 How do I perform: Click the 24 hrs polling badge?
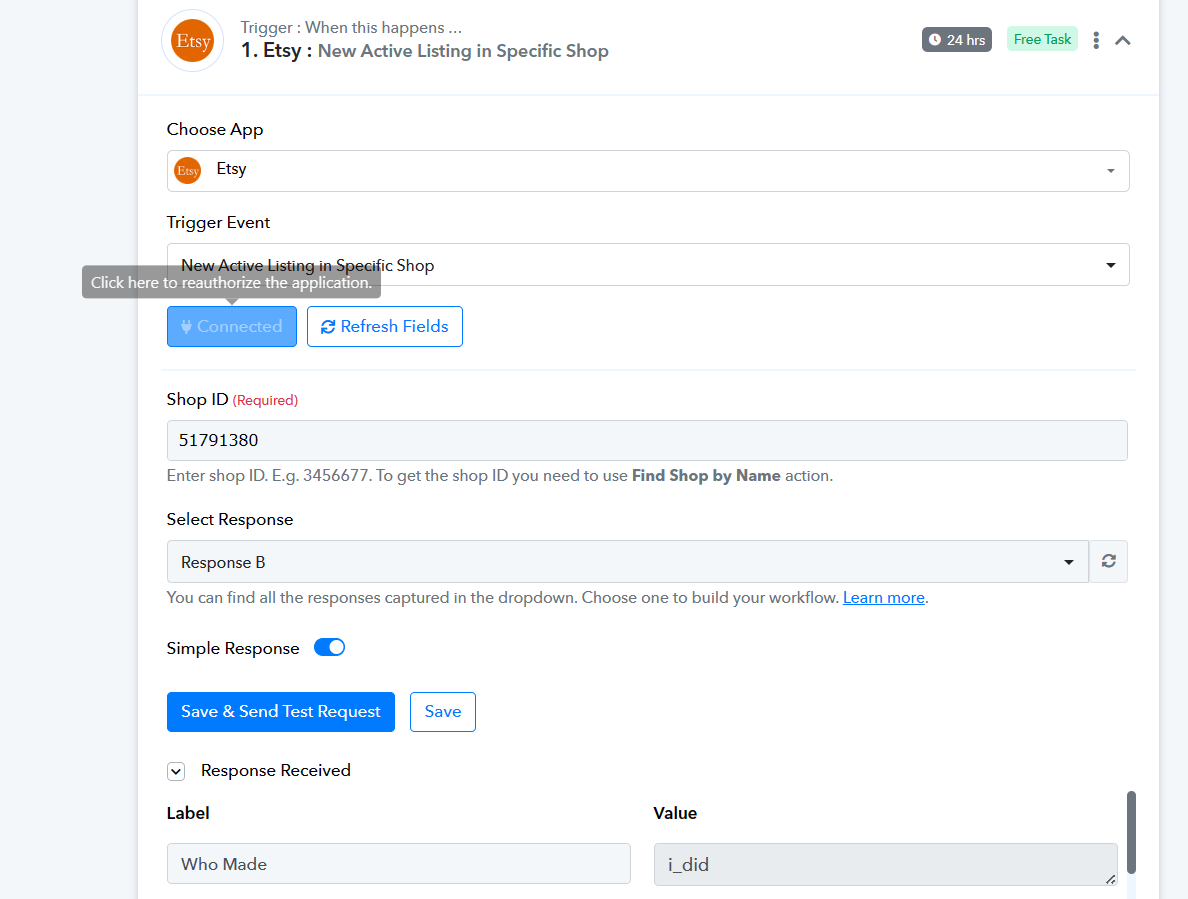[x=957, y=40]
